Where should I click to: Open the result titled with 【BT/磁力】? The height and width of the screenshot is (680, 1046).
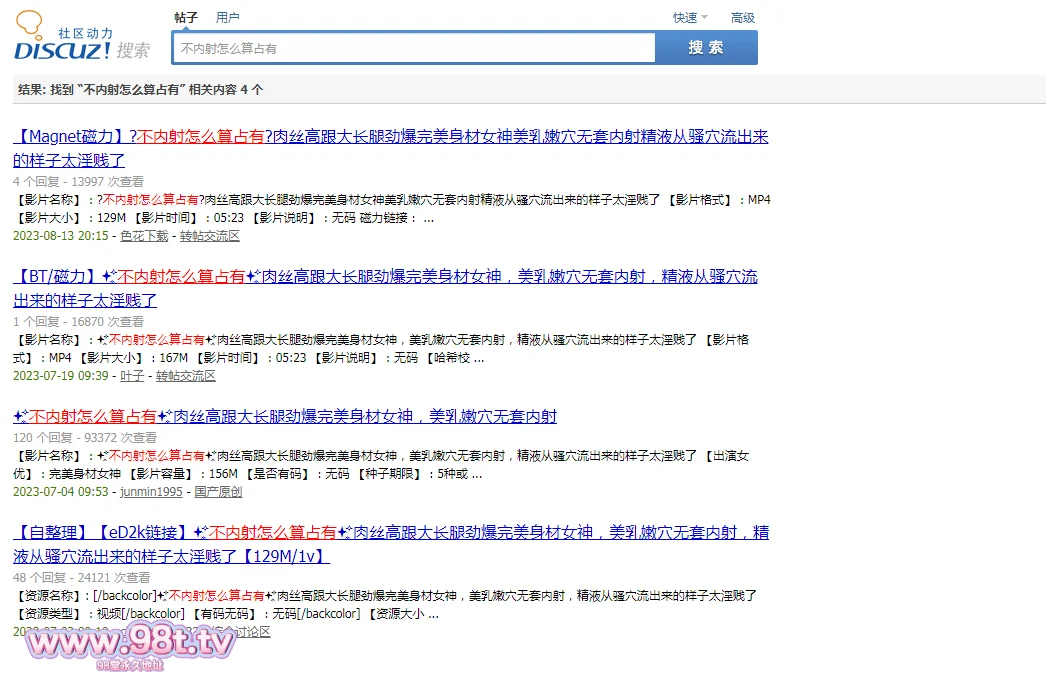[385, 277]
